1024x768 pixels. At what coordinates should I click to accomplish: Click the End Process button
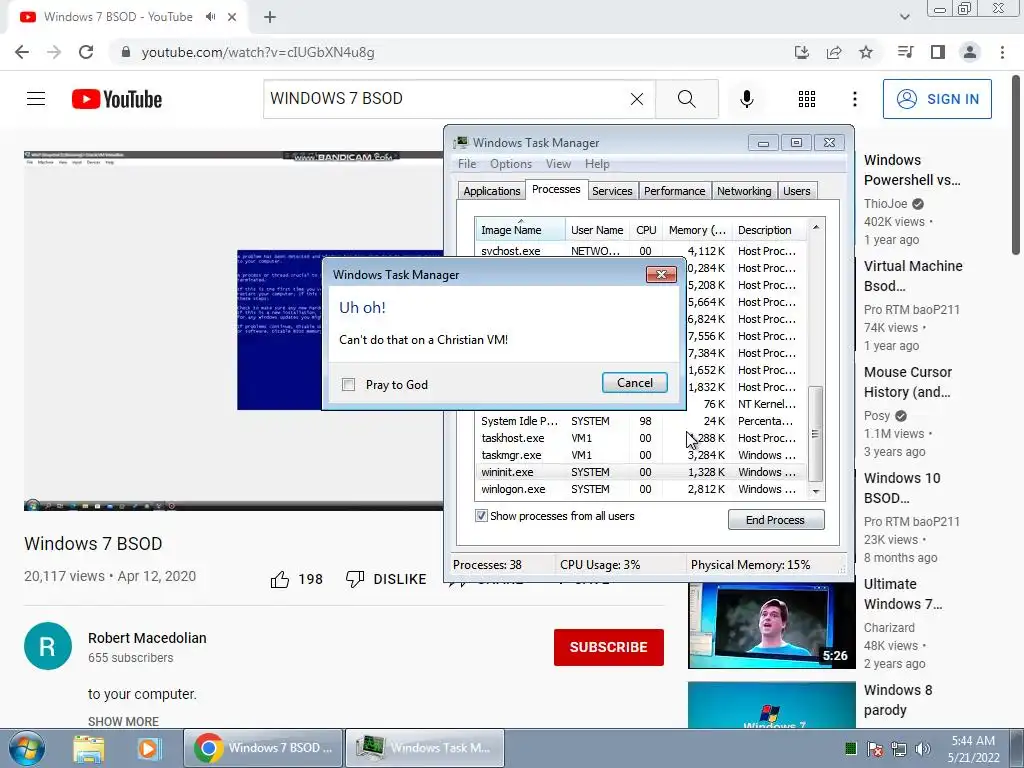[x=776, y=520]
